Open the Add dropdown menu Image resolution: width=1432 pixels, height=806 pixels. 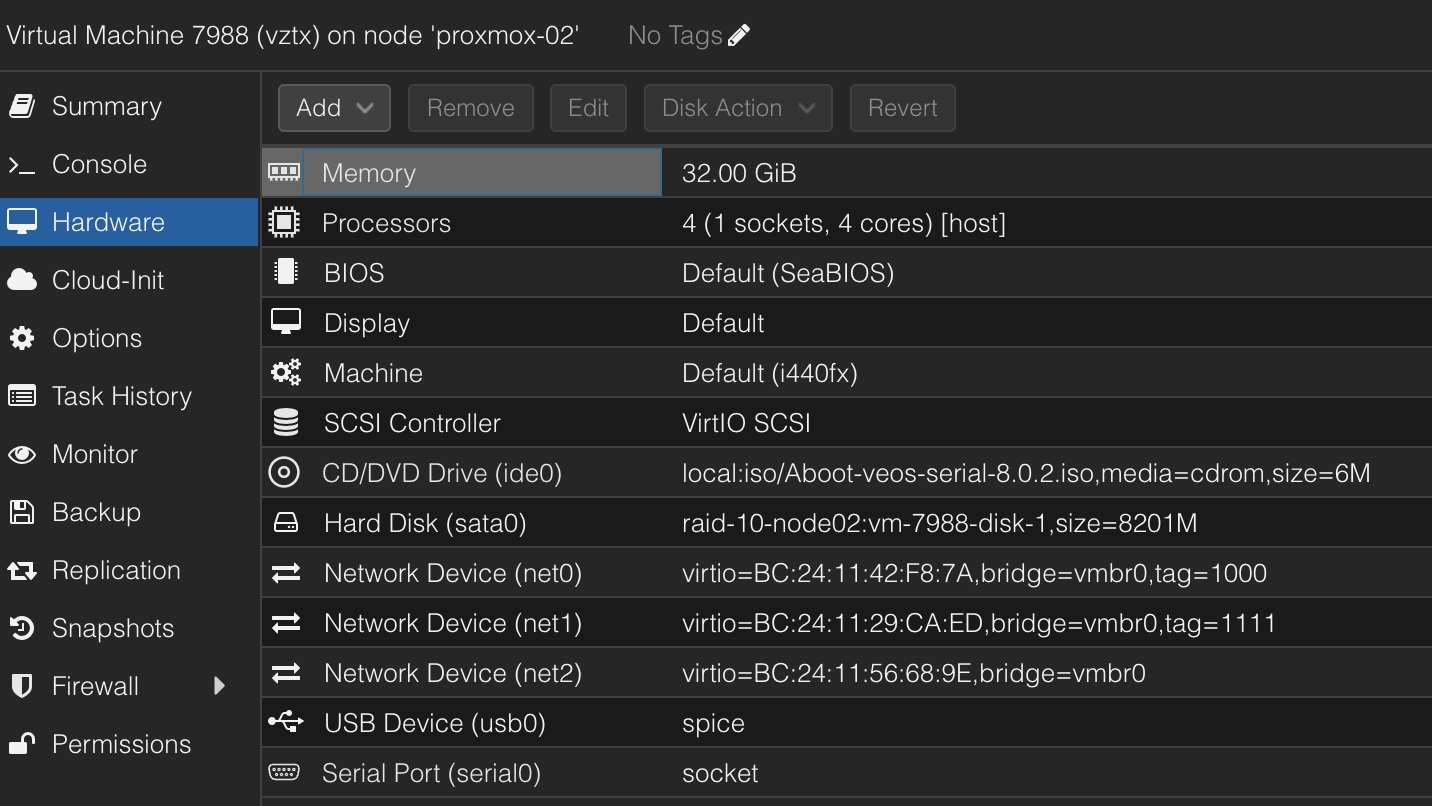[x=334, y=107]
